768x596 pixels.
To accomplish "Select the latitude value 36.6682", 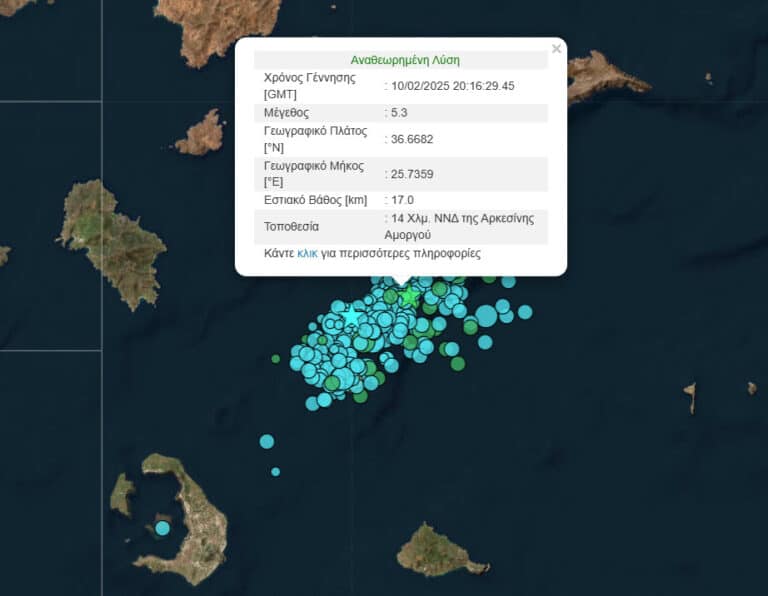I will [x=412, y=139].
